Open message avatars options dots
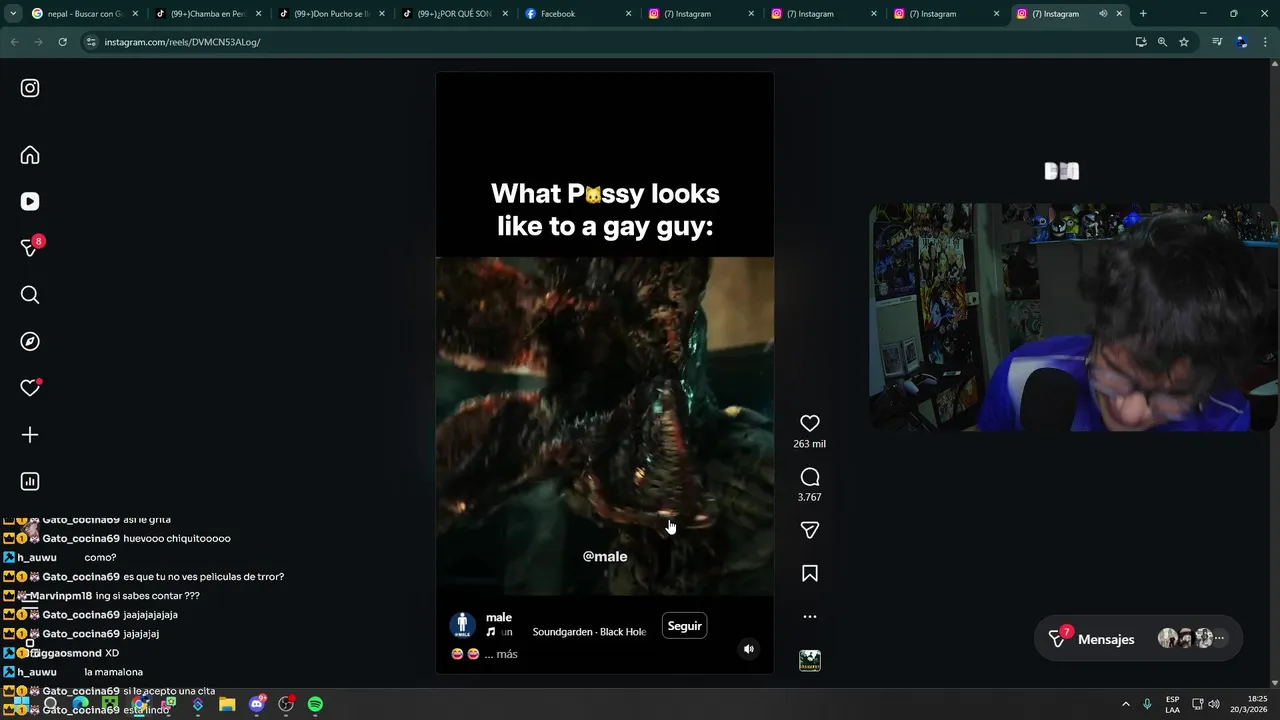The width and height of the screenshot is (1280, 720). 1219,638
